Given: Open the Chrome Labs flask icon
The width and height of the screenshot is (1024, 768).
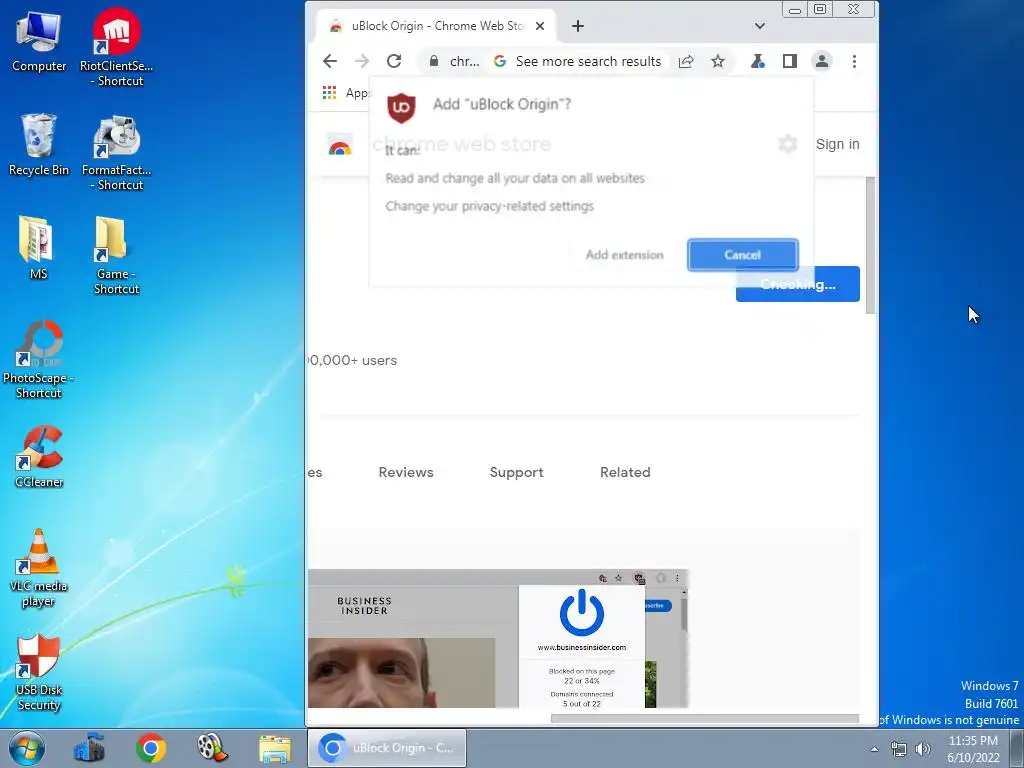Looking at the screenshot, I should [758, 61].
